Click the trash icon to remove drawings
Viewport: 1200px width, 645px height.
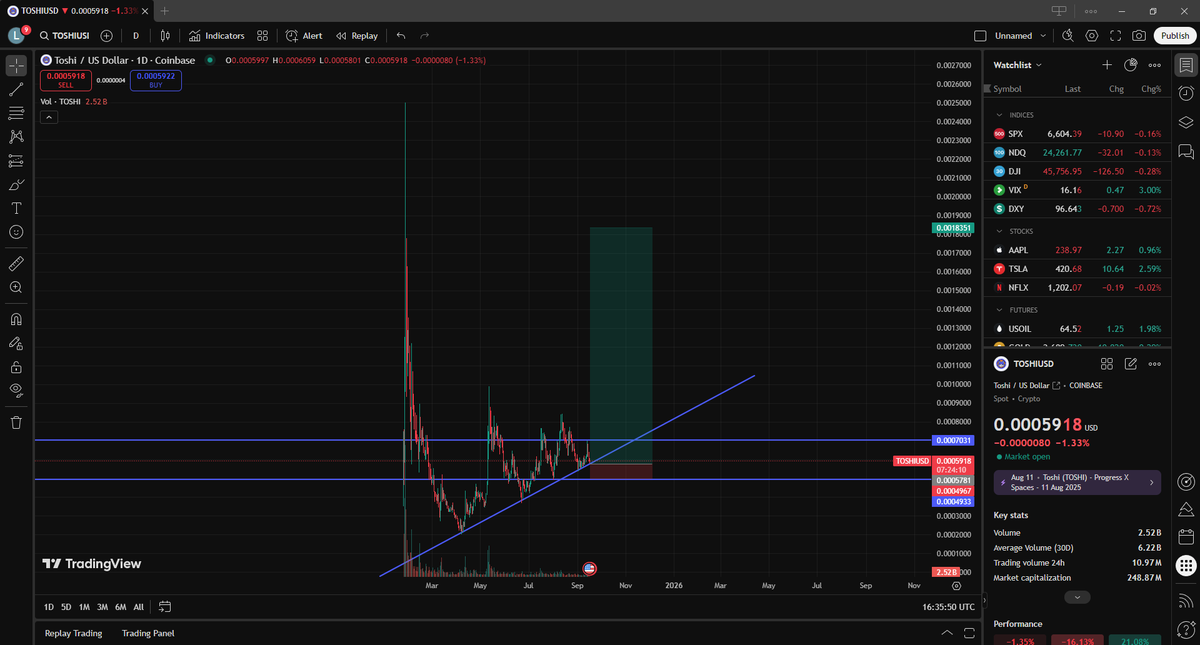pos(16,422)
